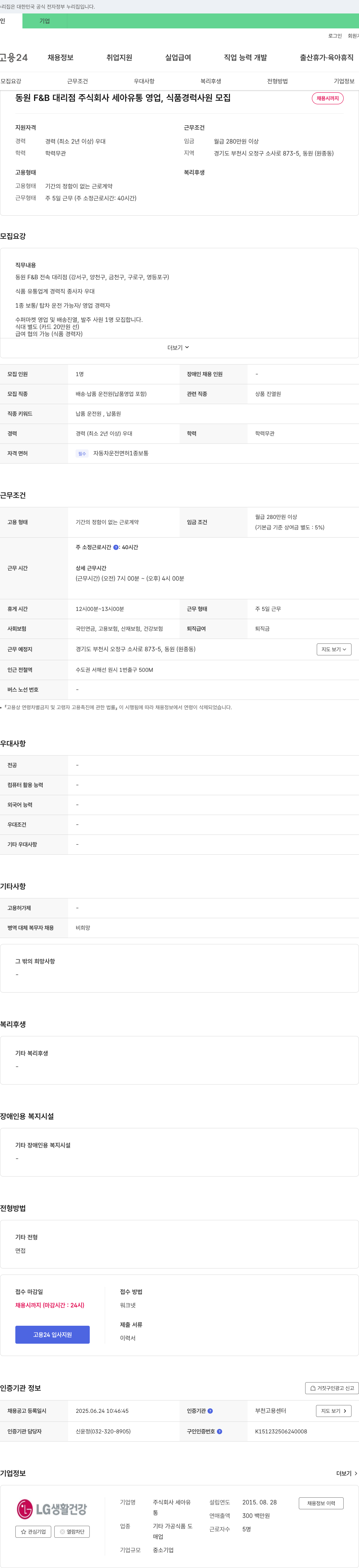Screen dimensions: 359x1568
Task: Select 면접 under 기타 전형
Action: click(21, 1251)
